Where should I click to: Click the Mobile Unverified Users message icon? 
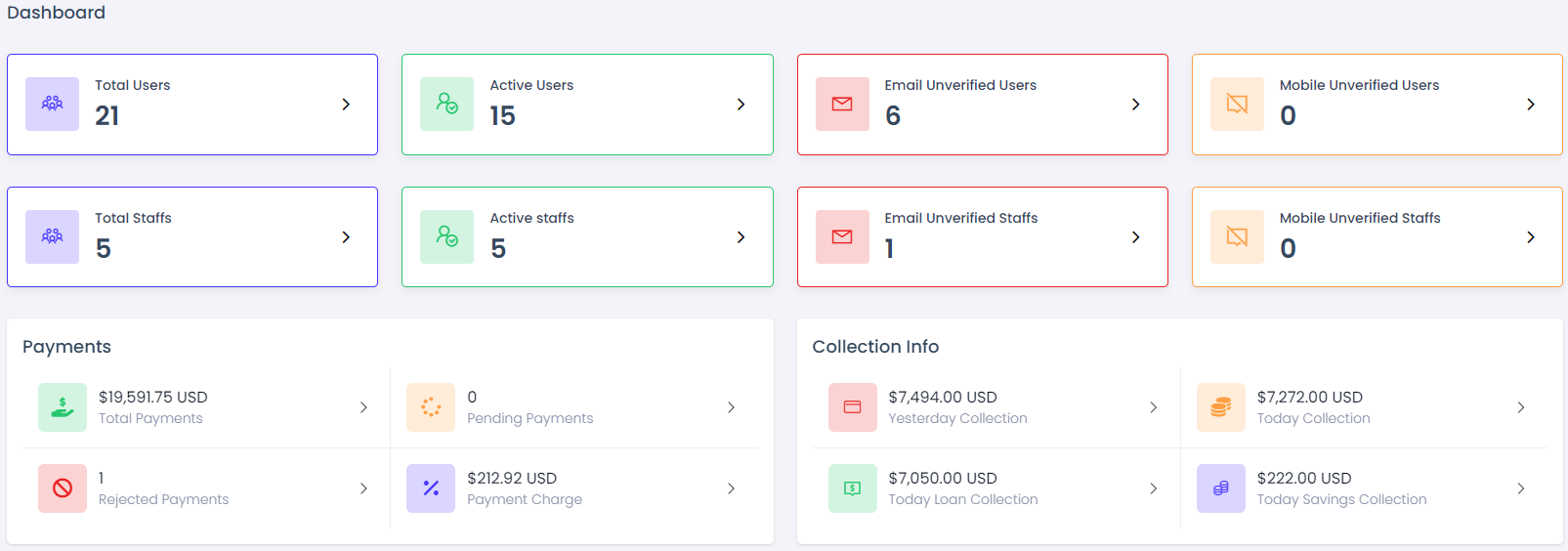[1237, 104]
